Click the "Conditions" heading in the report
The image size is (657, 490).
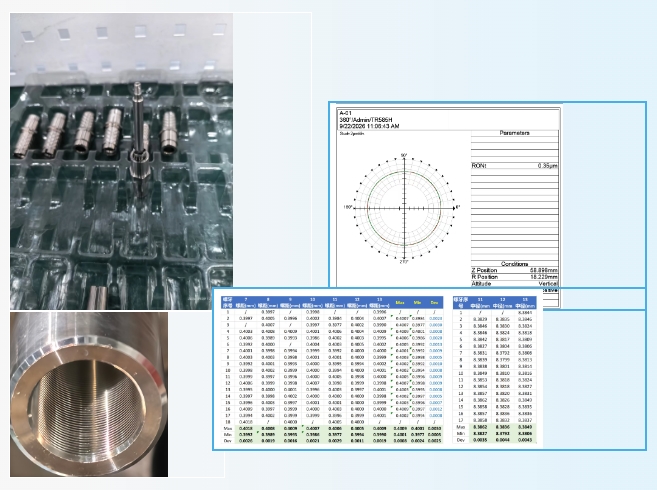click(515, 264)
